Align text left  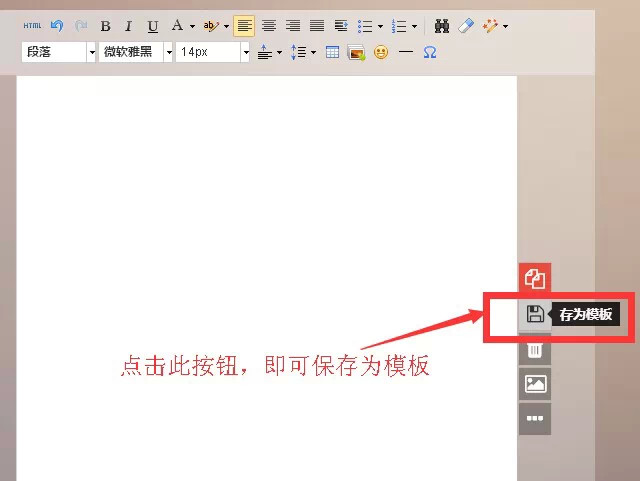(244, 26)
